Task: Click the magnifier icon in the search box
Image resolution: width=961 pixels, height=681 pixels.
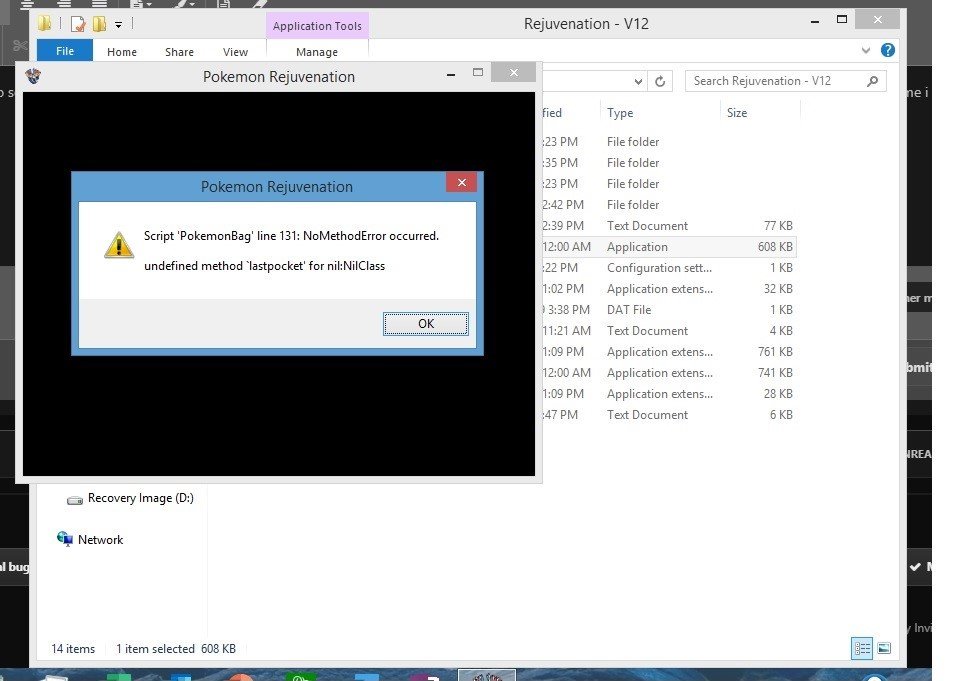Action: tap(872, 81)
